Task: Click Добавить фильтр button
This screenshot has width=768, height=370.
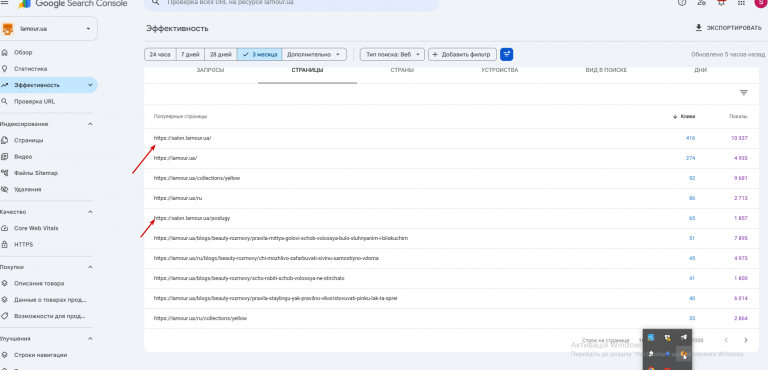Action: (x=462, y=54)
